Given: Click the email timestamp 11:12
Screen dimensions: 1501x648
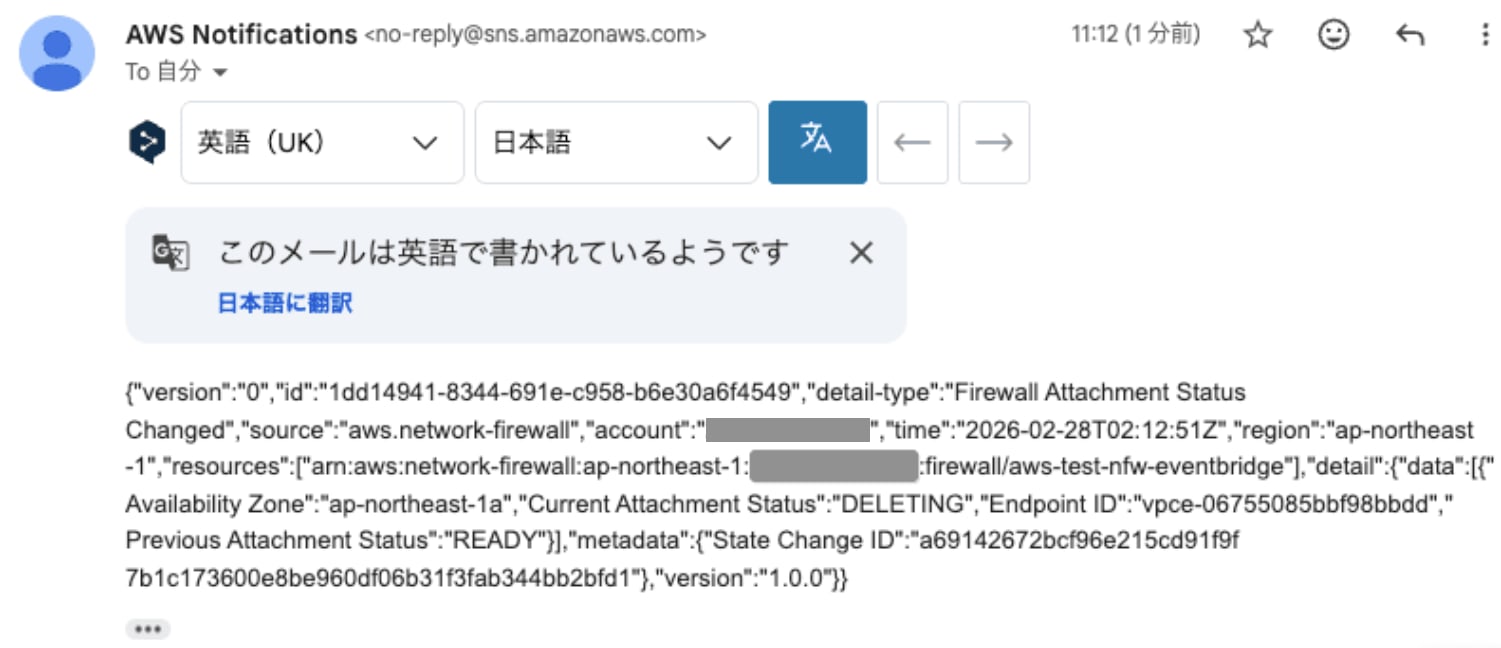Looking at the screenshot, I should coord(1092,33).
